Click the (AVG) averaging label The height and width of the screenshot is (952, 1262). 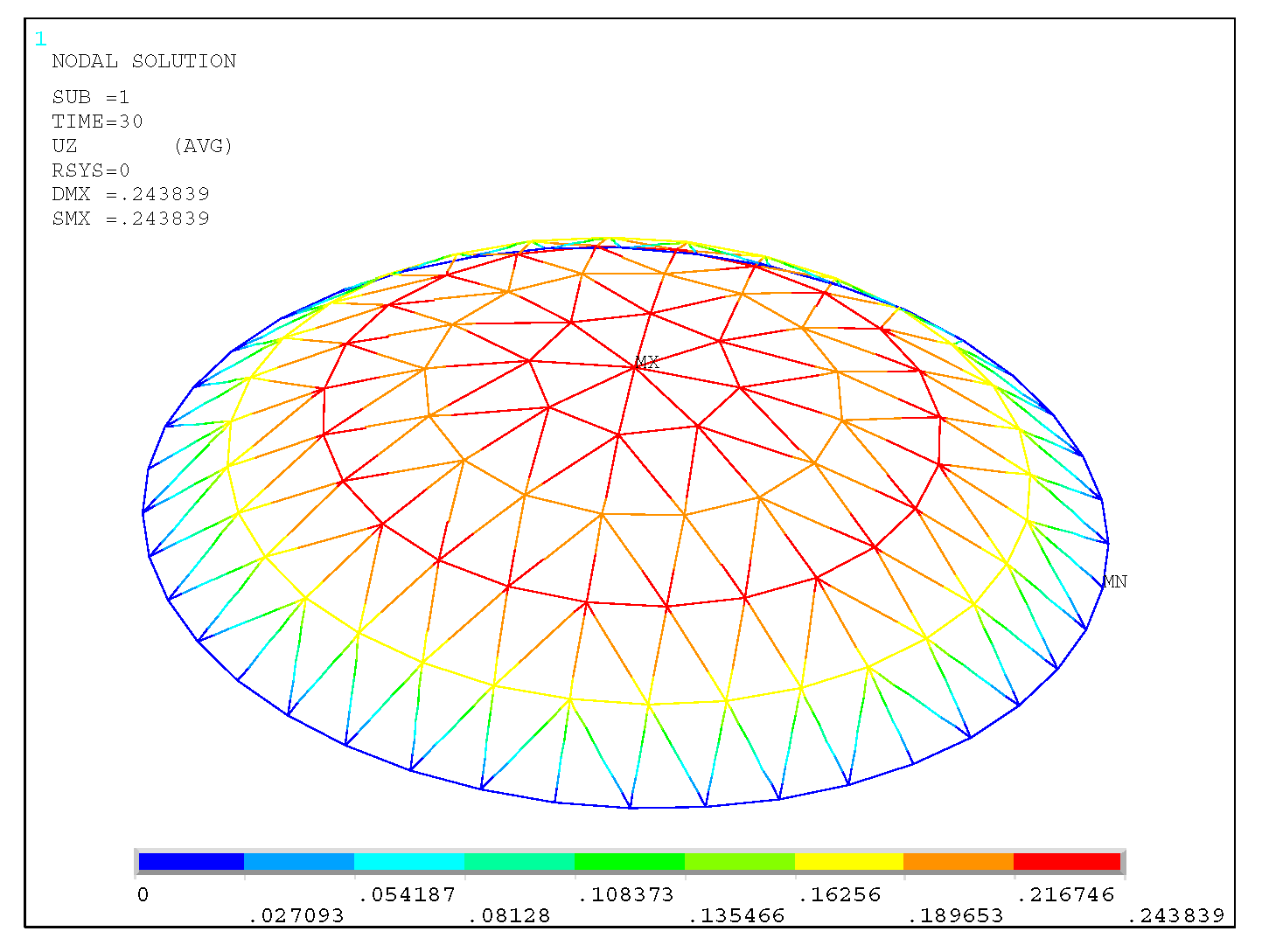[203, 146]
